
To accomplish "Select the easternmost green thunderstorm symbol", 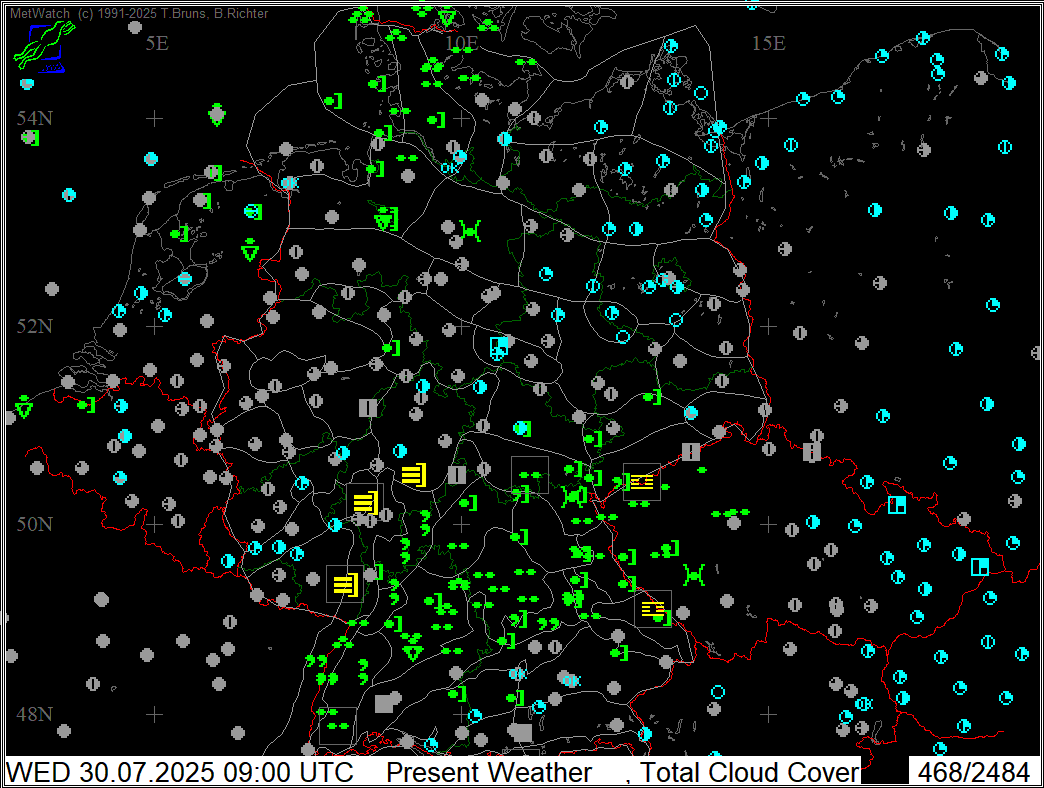I will (694, 574).
